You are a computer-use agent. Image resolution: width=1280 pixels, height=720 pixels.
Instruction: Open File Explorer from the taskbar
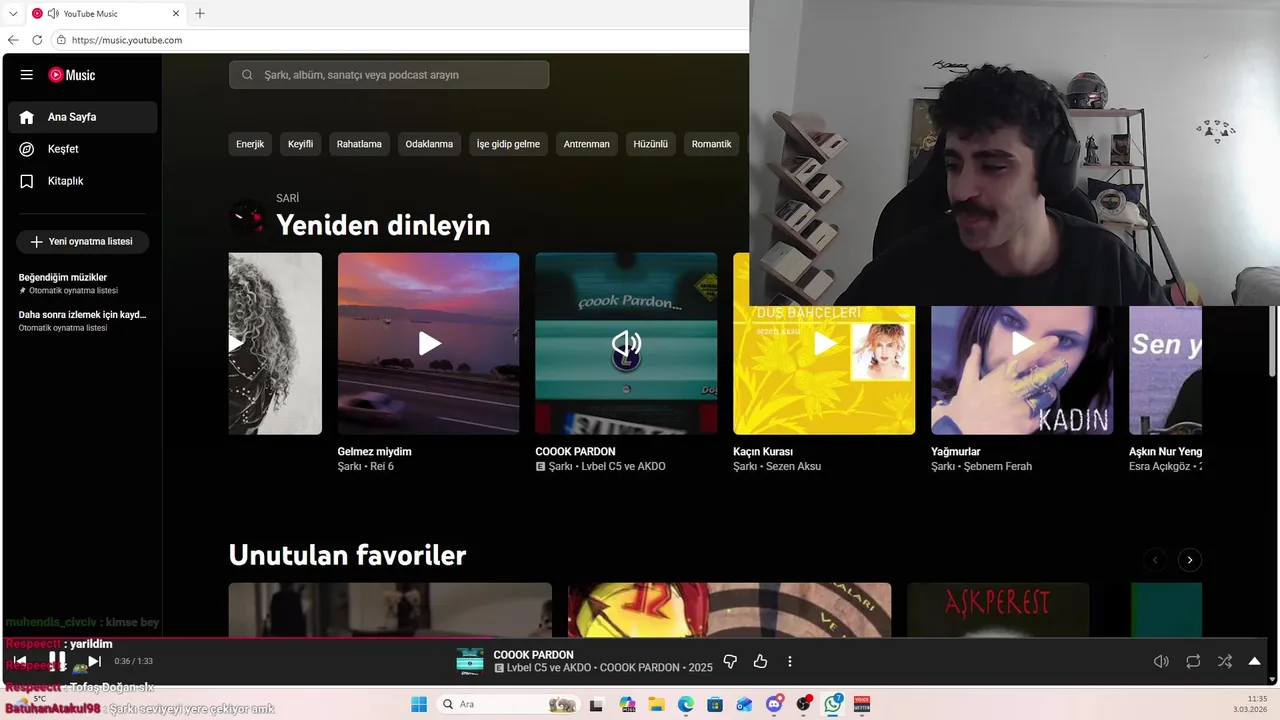pyautogui.click(x=656, y=704)
